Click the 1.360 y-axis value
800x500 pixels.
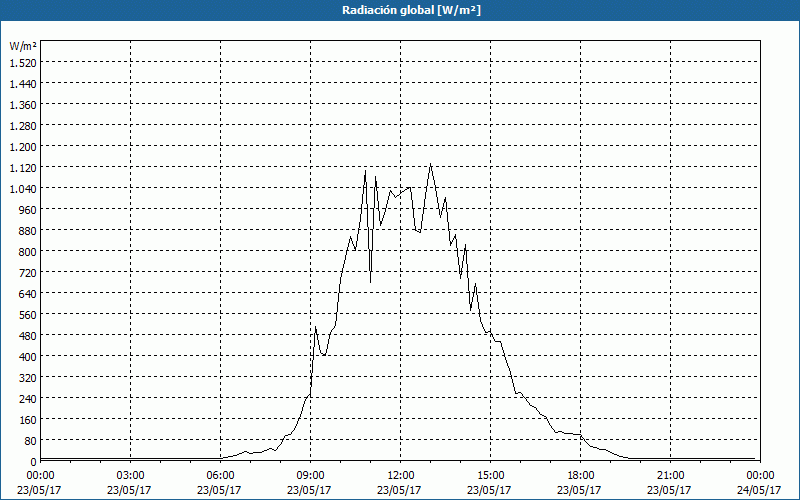23,105
